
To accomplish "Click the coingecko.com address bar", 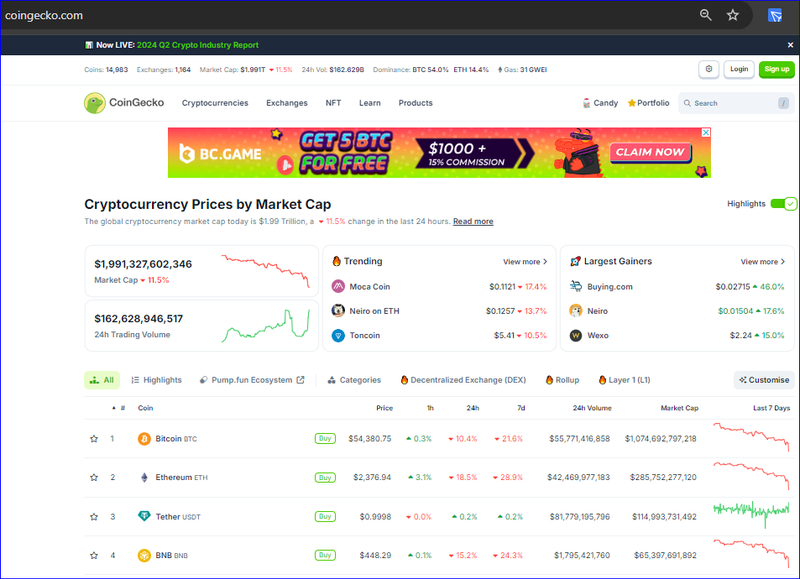I will [44, 15].
